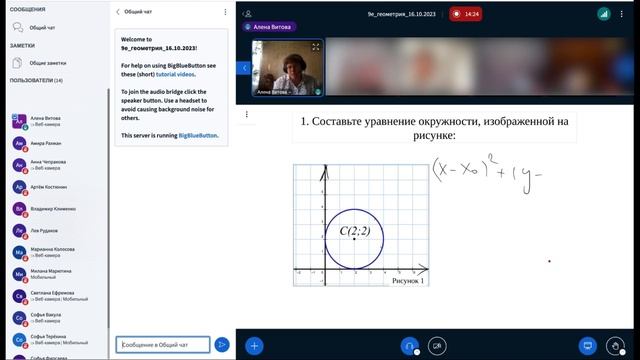The height and width of the screenshot is (360, 640).
Task: Click Софья Терёхина avatar in user list
Action: pos(19,340)
